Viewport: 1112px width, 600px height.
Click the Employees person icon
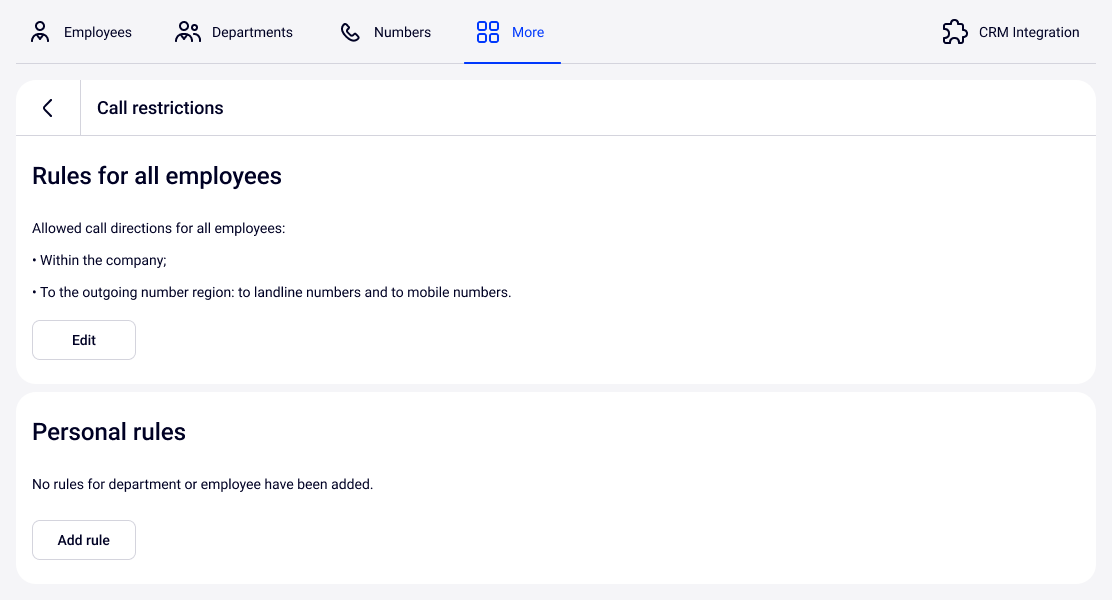pos(40,32)
